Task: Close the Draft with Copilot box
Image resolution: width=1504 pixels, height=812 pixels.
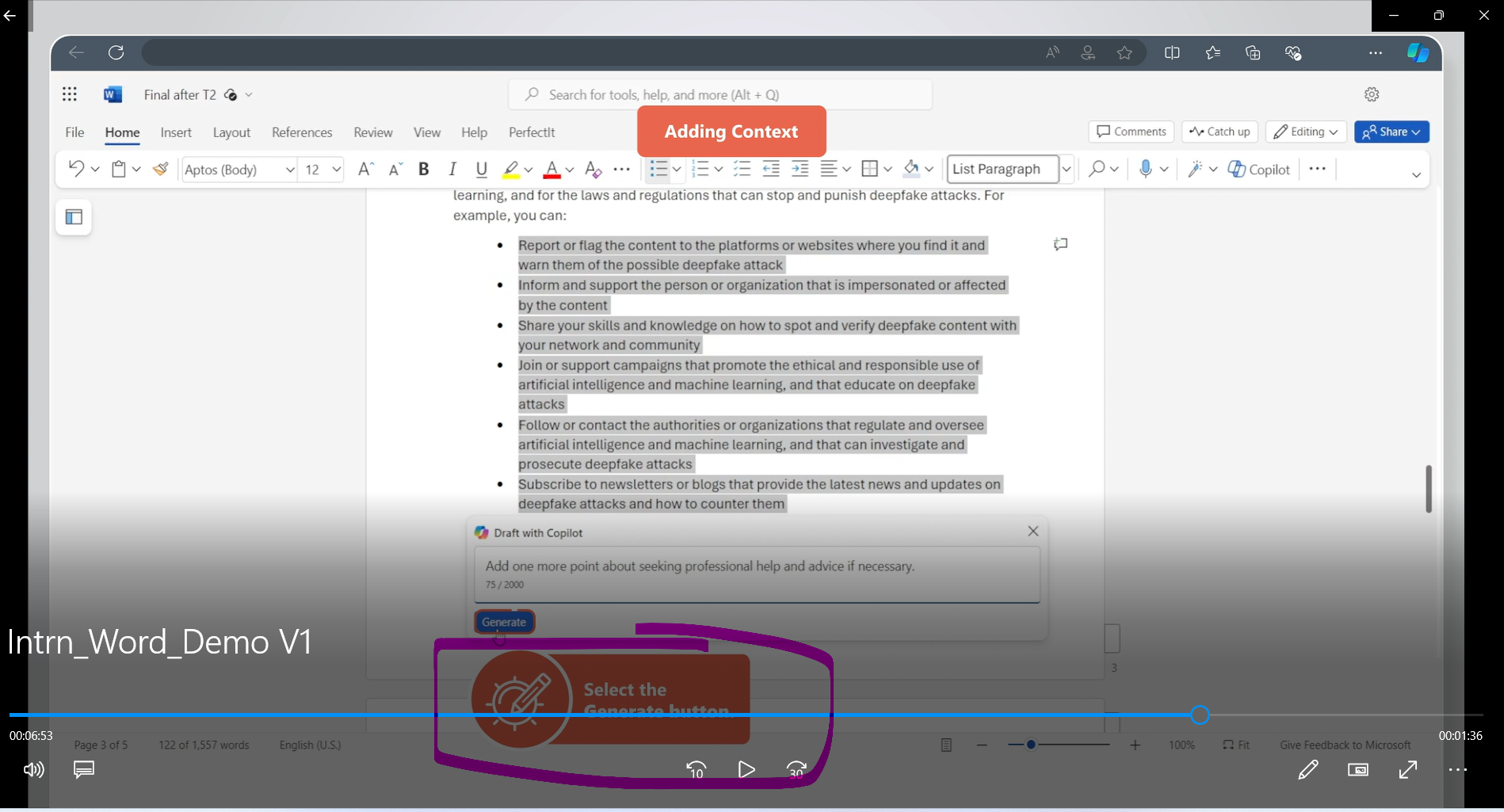Action: (x=1033, y=531)
